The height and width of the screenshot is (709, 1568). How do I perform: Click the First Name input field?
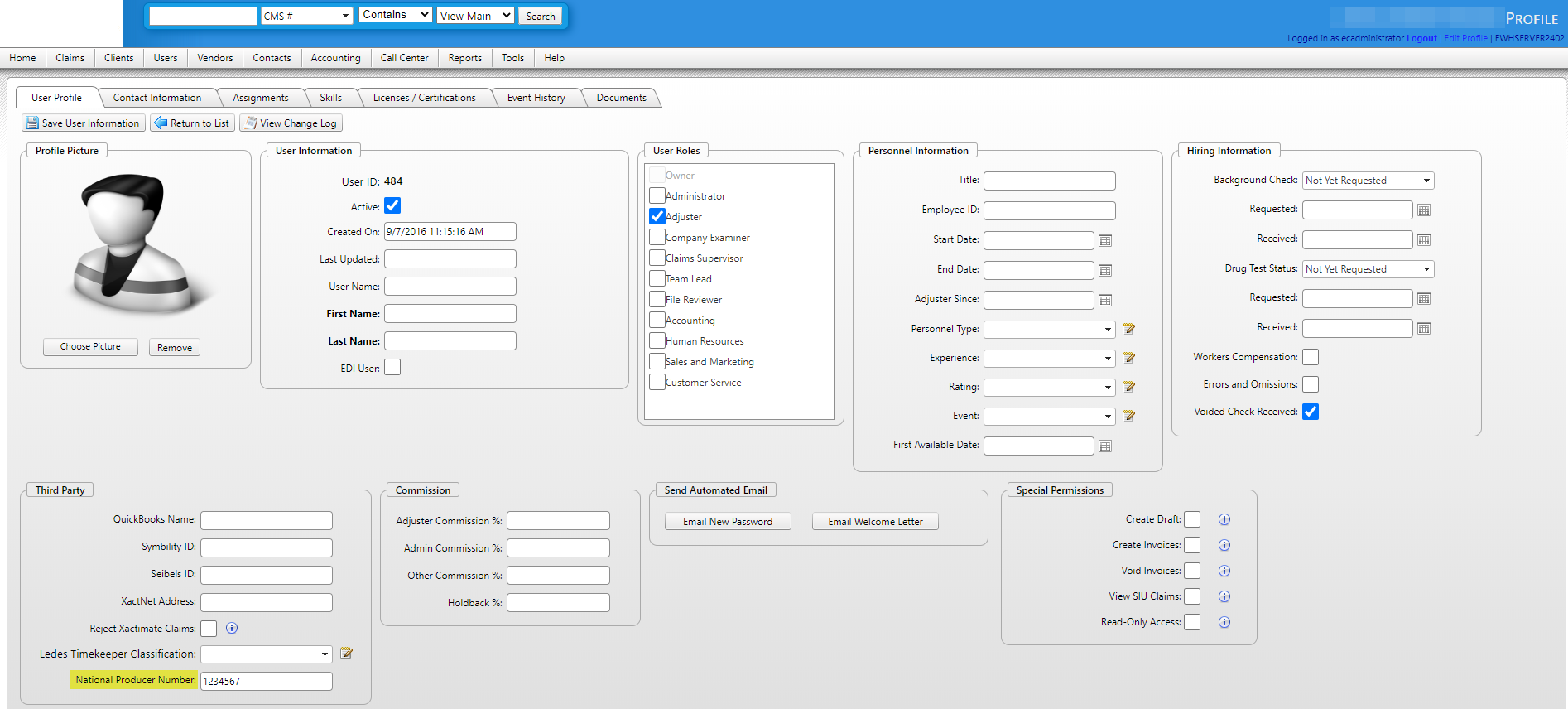(x=450, y=314)
